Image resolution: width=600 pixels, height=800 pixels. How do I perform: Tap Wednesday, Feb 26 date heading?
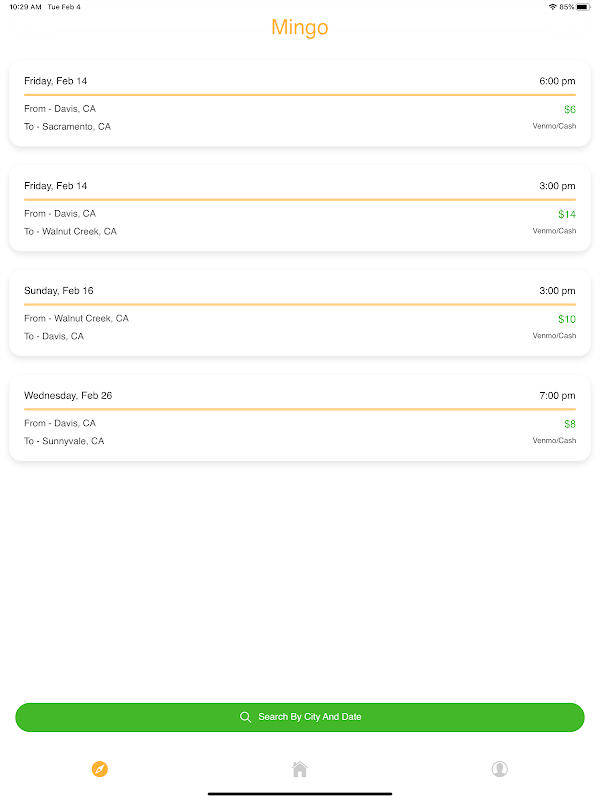pos(68,396)
